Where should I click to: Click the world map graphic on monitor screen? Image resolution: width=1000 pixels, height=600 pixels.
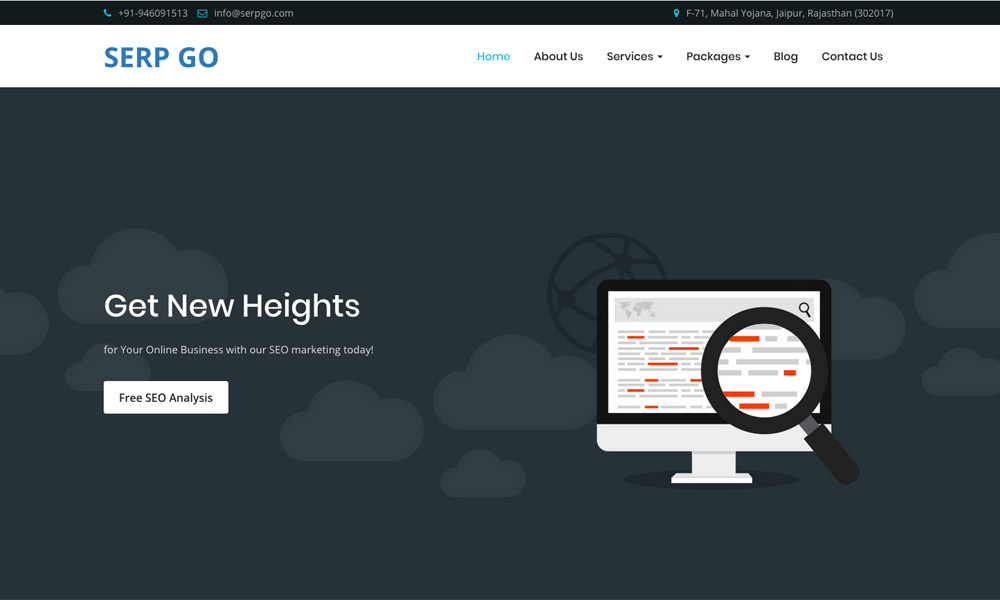point(636,309)
